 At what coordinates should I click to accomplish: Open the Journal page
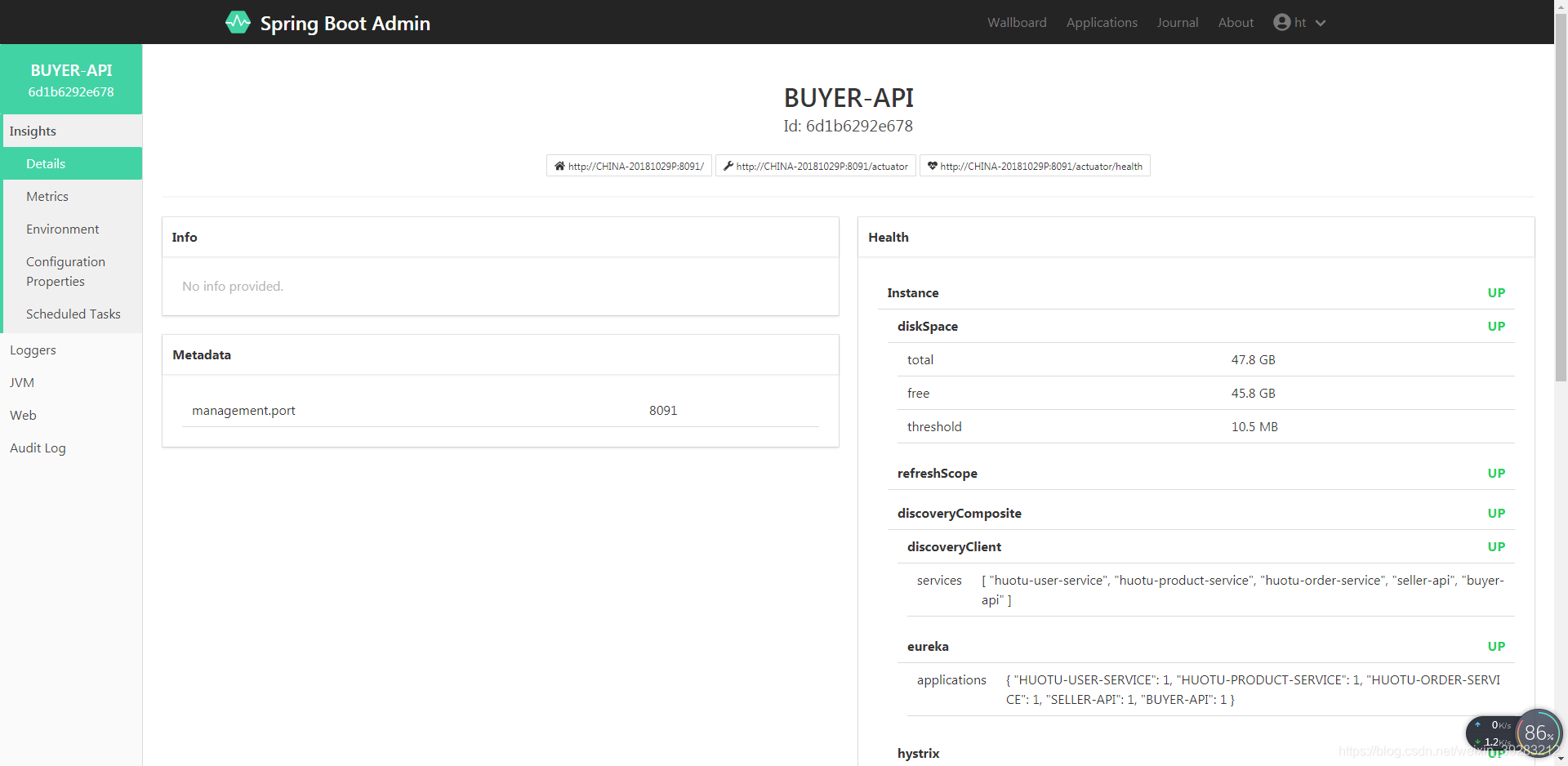(x=1178, y=22)
